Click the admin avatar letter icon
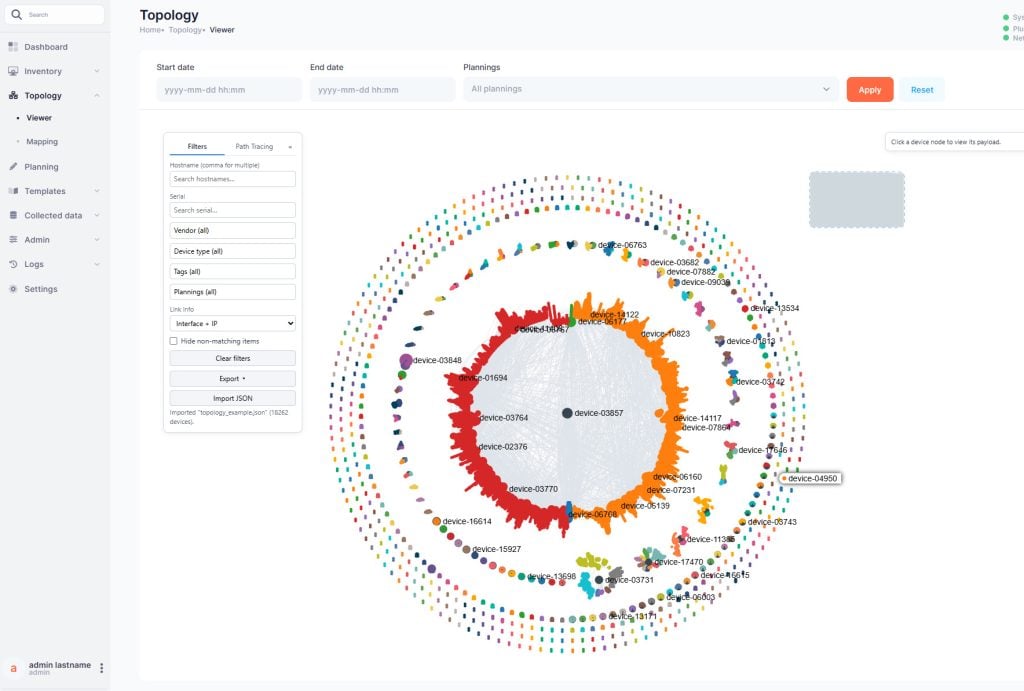 (13, 668)
